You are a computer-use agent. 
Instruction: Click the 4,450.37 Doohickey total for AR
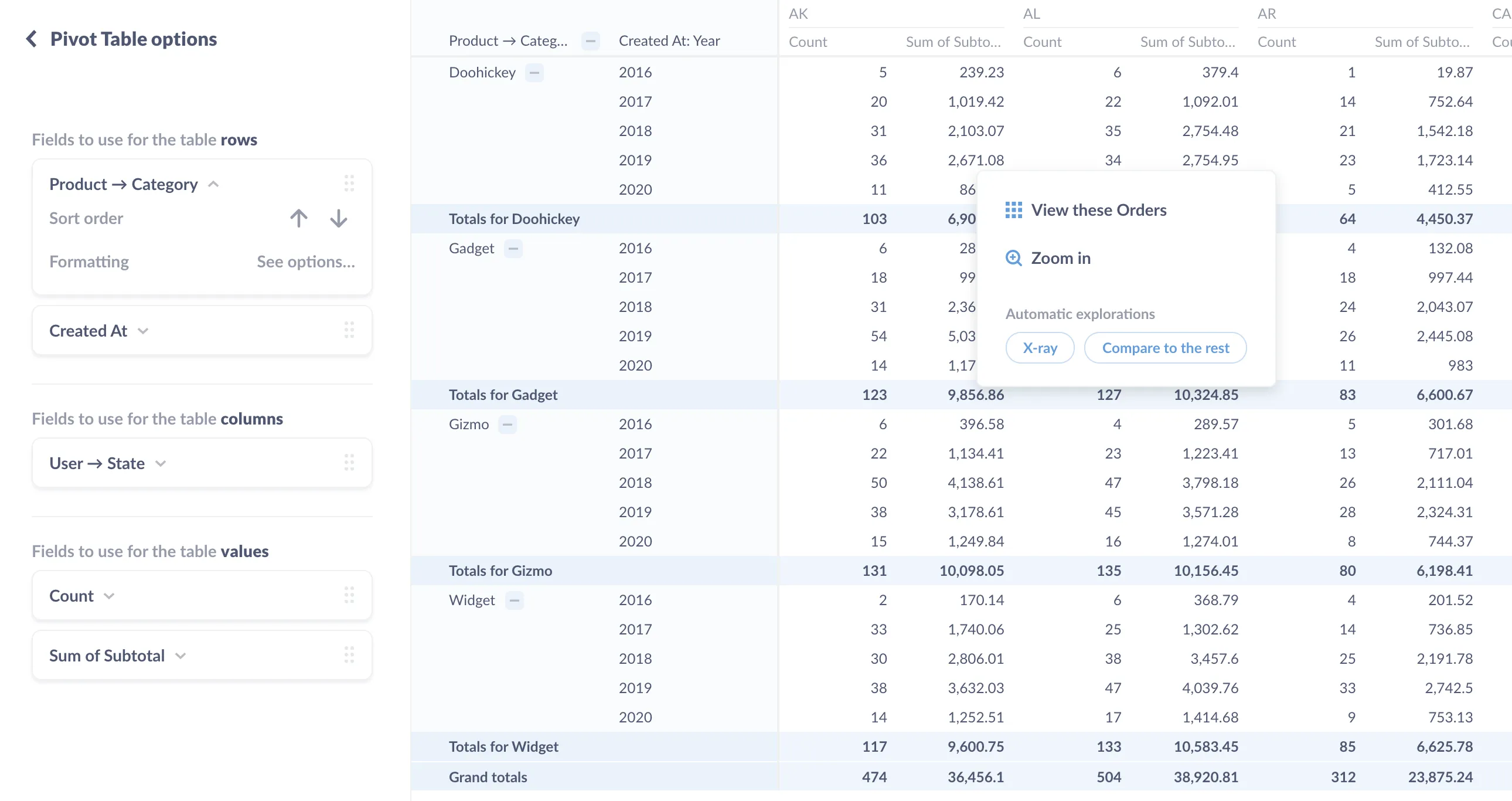(x=1445, y=219)
